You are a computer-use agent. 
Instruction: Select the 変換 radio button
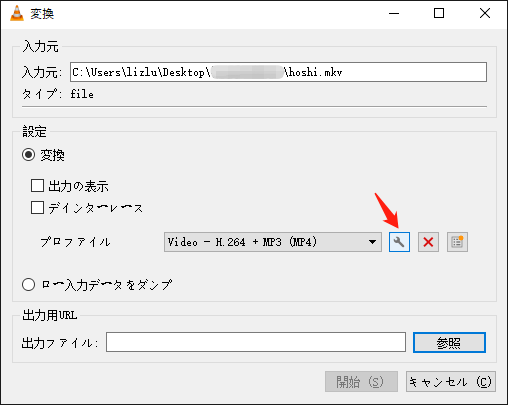(28, 155)
